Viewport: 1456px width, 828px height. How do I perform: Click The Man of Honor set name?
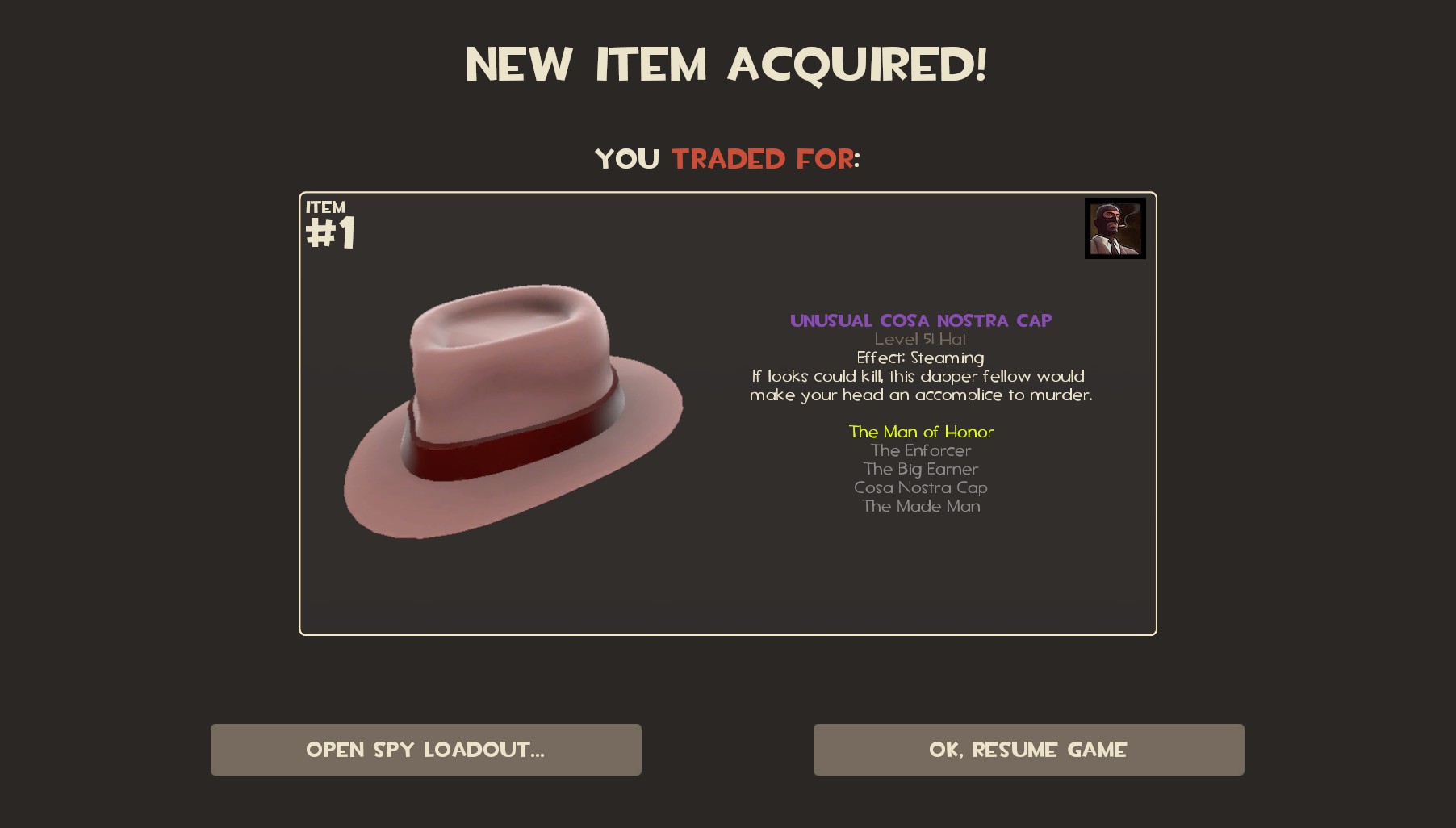(921, 432)
